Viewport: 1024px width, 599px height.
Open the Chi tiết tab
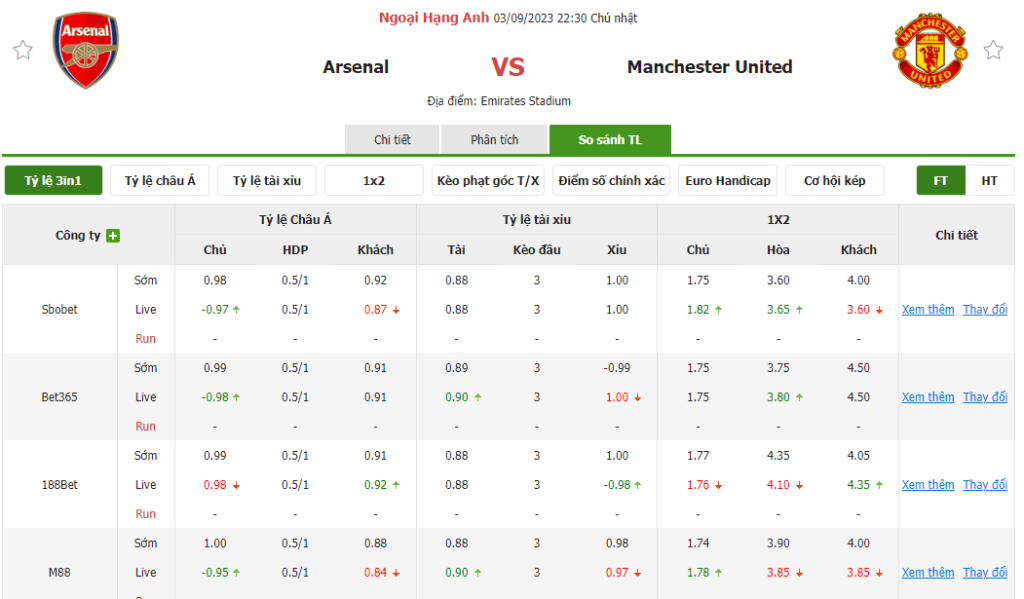(392, 140)
